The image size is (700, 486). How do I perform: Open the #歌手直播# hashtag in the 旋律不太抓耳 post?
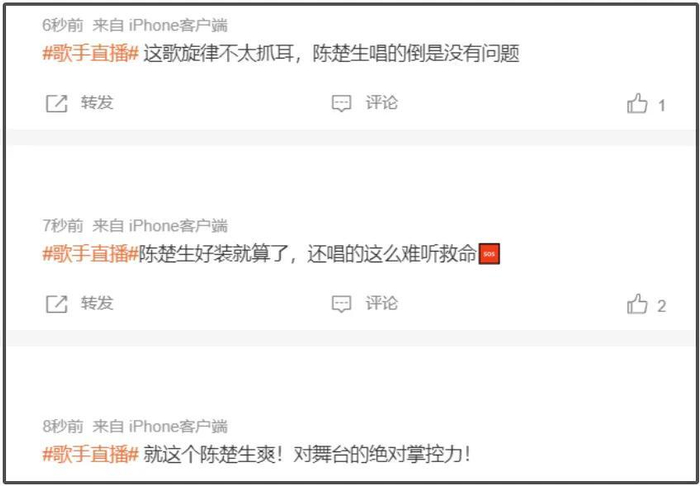91,54
